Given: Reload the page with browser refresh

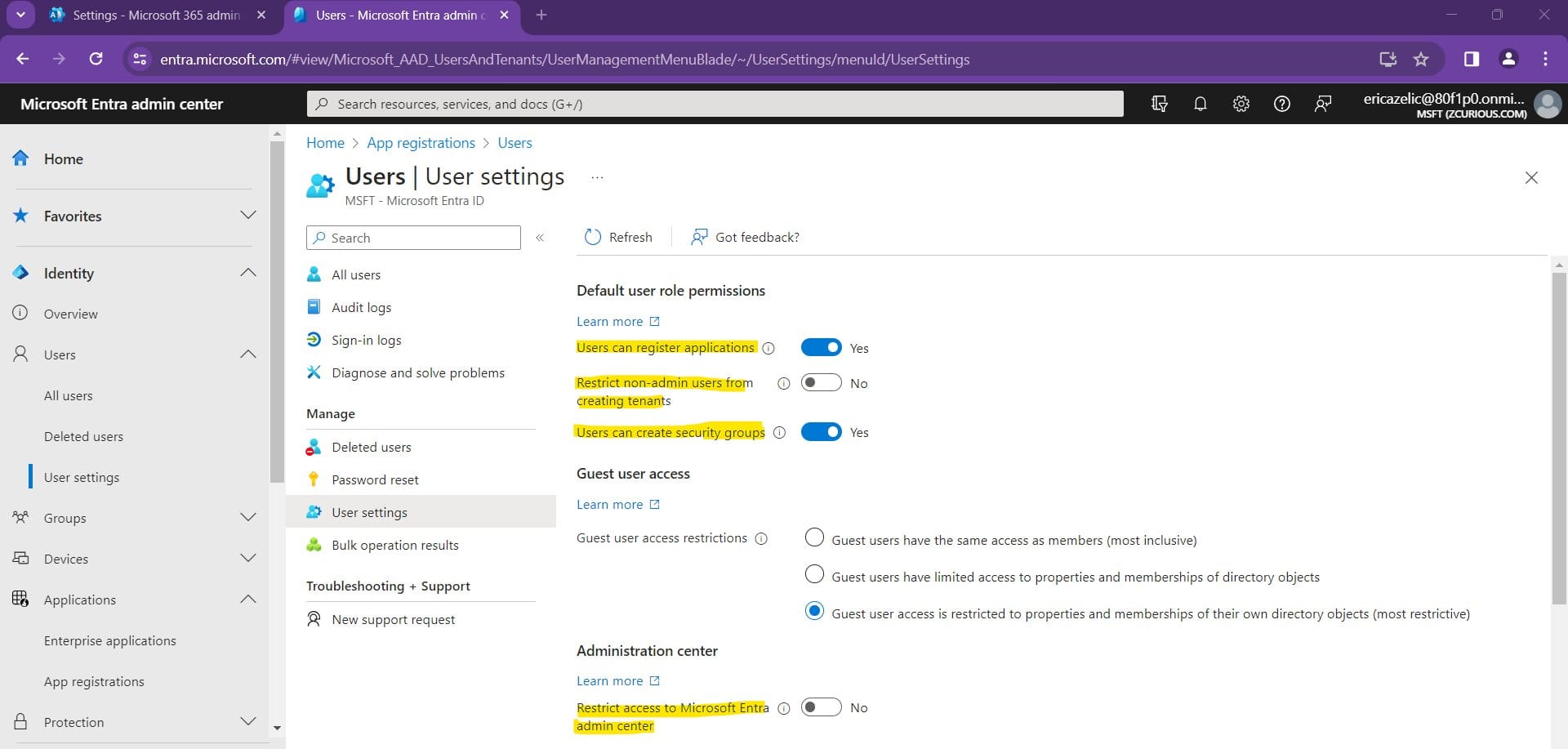Looking at the screenshot, I should click(x=96, y=59).
